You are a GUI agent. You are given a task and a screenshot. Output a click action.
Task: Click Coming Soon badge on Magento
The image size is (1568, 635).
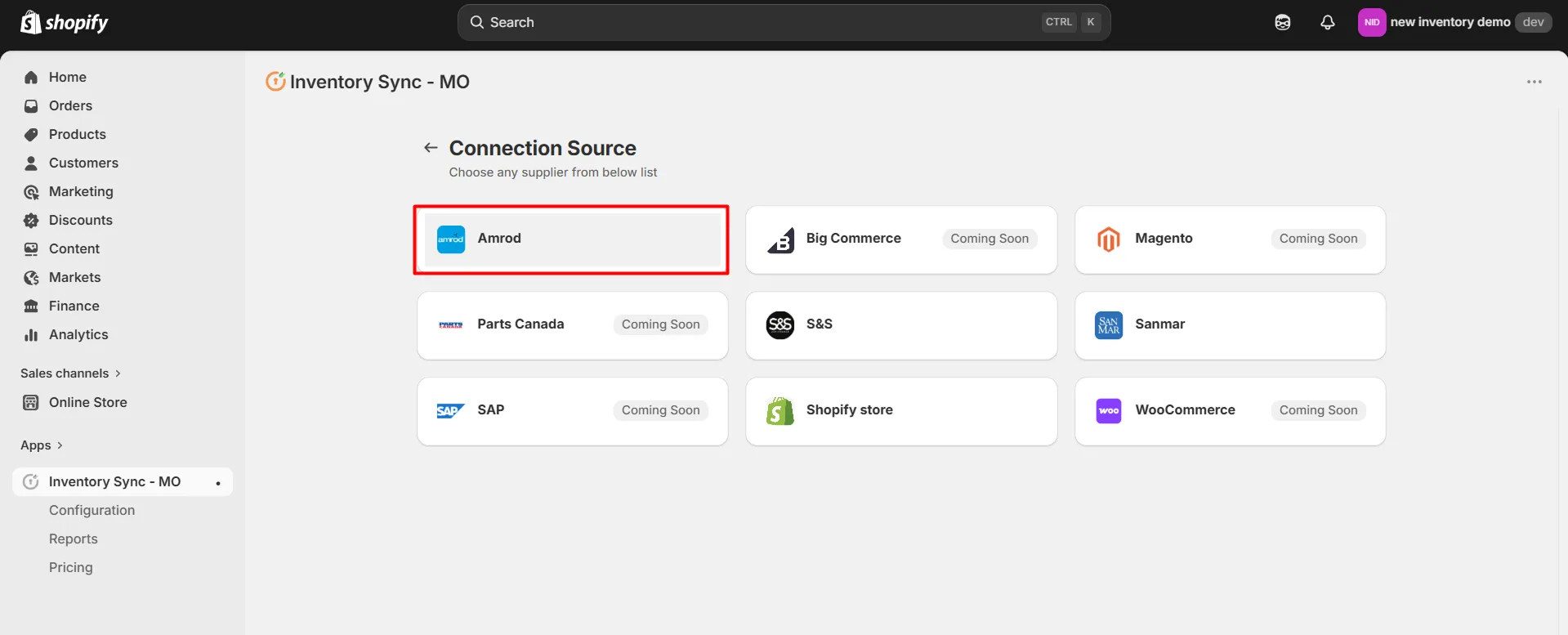(x=1319, y=239)
